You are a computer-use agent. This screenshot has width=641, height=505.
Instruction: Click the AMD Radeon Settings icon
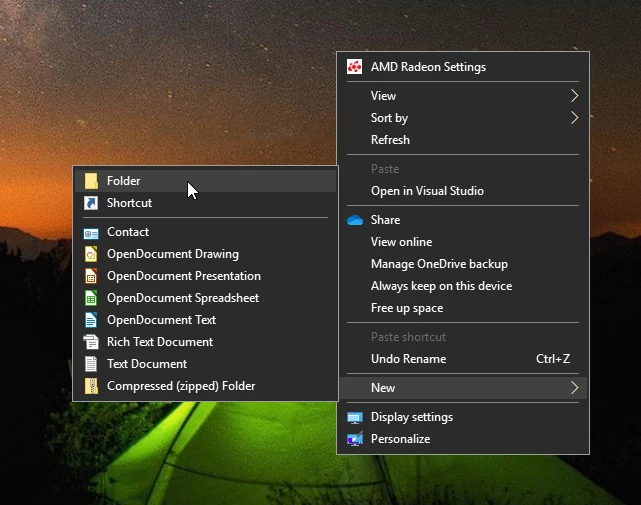(354, 67)
